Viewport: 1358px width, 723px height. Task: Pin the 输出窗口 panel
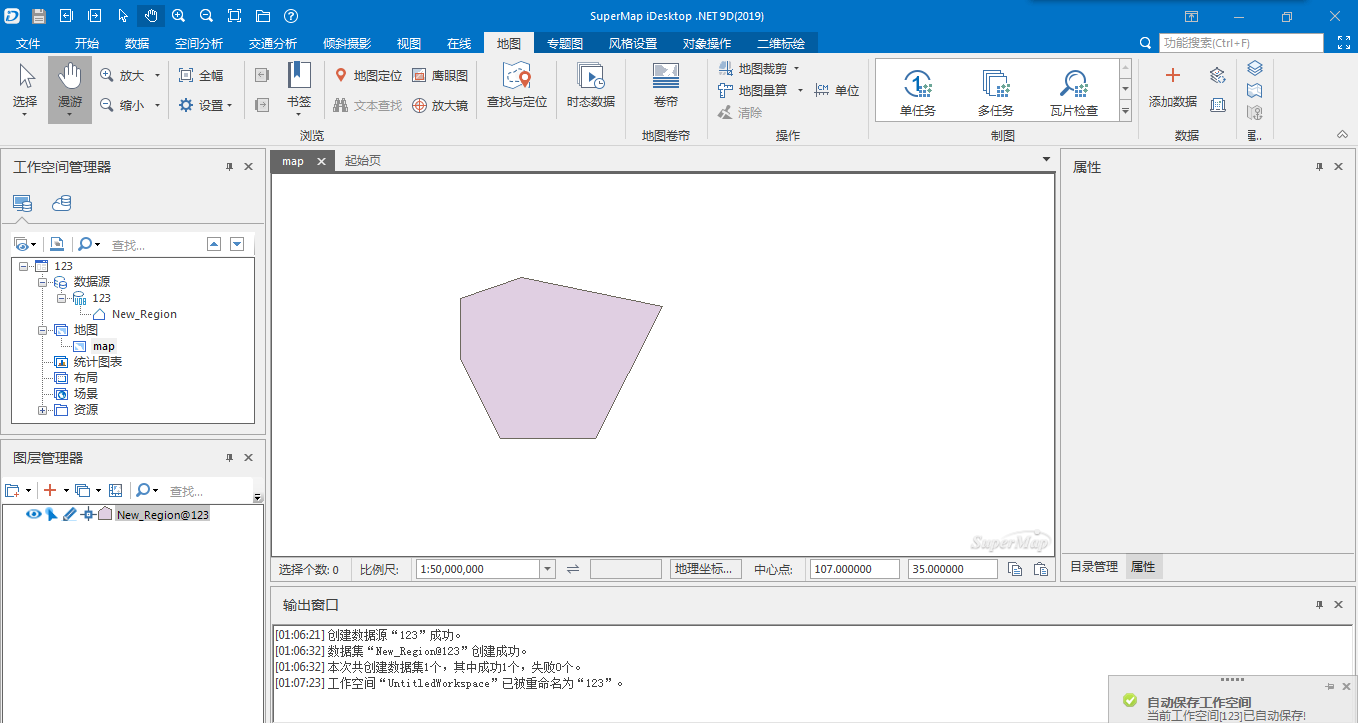click(1319, 605)
